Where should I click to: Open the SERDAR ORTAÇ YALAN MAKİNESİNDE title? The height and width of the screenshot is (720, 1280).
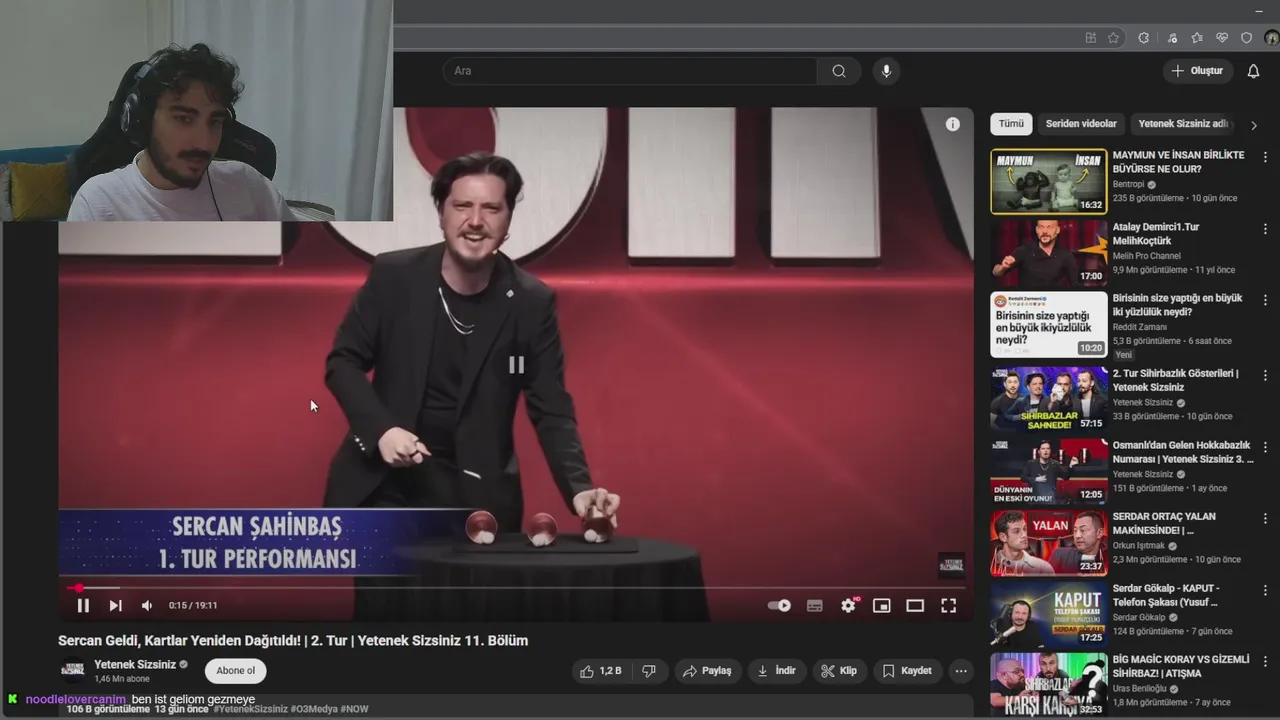coord(1164,523)
